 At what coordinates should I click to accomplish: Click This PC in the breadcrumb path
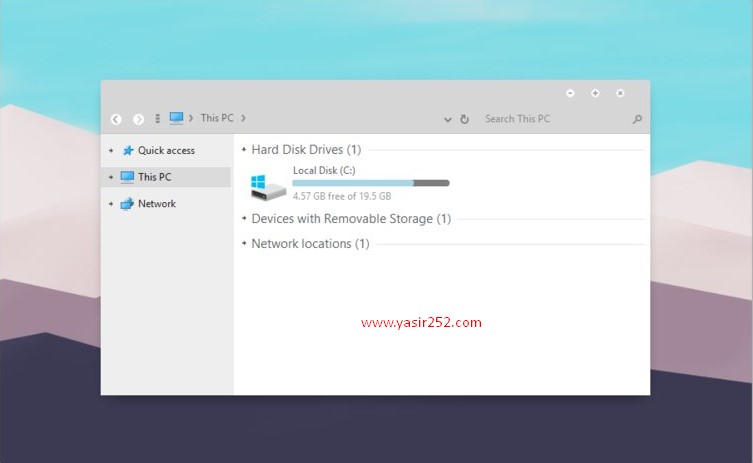(216, 118)
